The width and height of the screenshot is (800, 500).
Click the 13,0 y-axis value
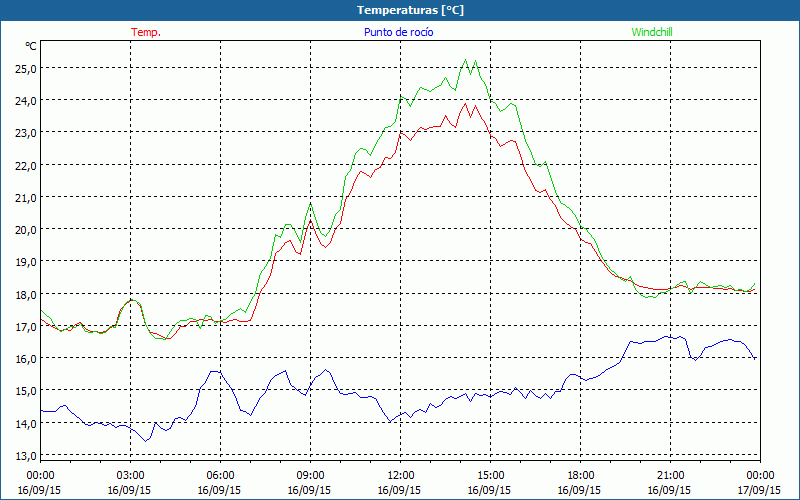(26, 456)
